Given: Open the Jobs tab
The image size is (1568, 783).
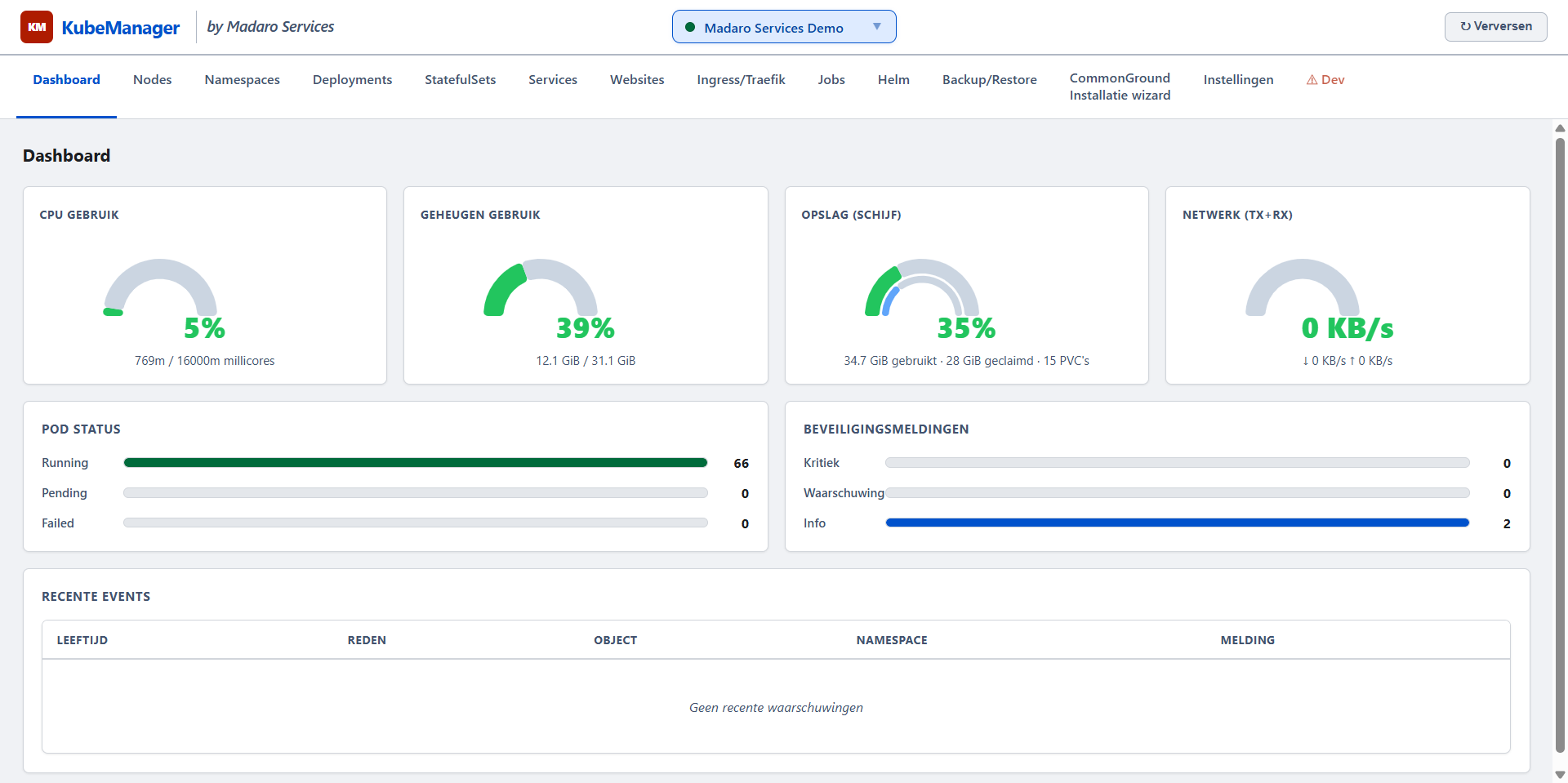Looking at the screenshot, I should point(831,80).
